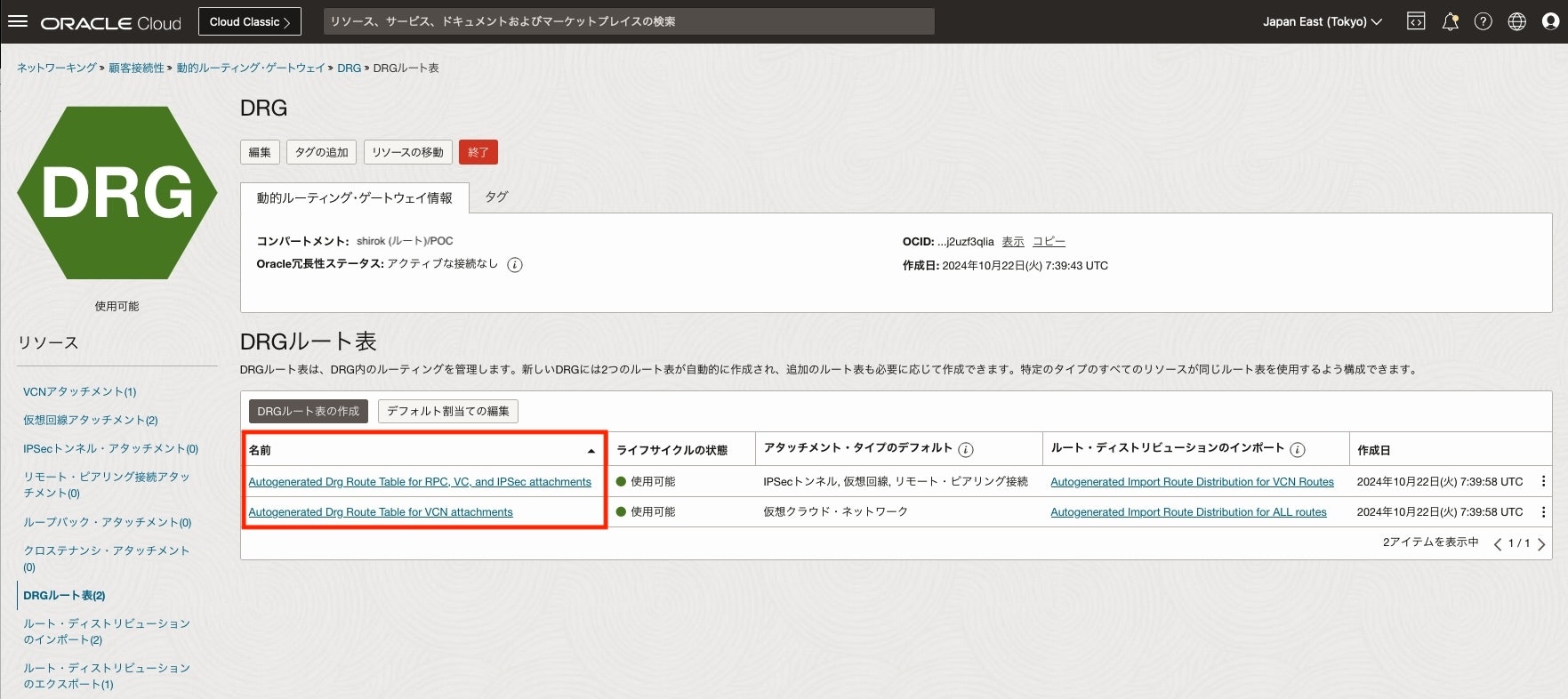Open Autogenerated Drg Route Table for VCN attachments
This screenshot has height=699, width=1568.
tap(381, 511)
